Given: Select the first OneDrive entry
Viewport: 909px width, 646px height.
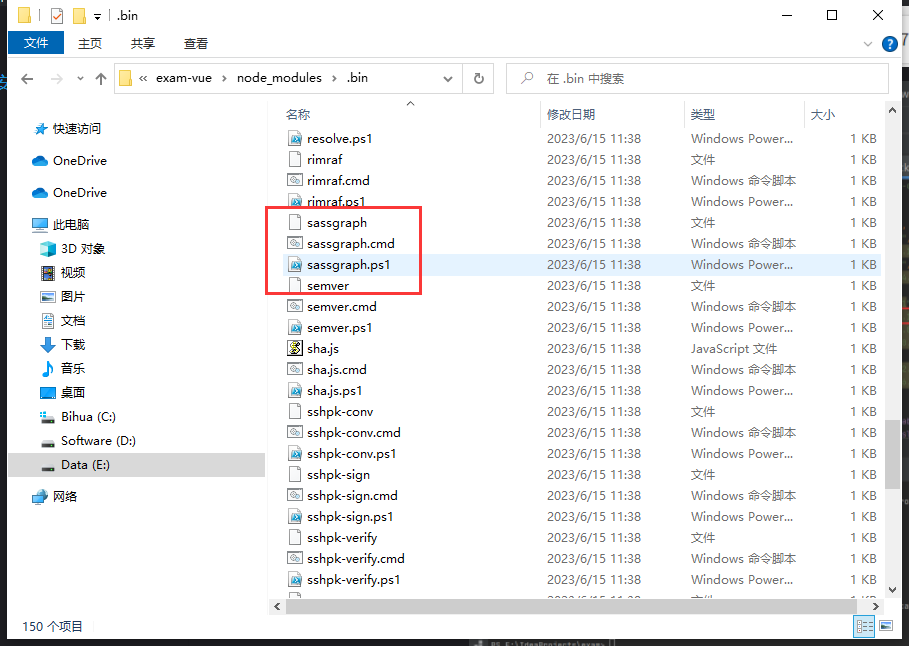Looking at the screenshot, I should coord(79,161).
